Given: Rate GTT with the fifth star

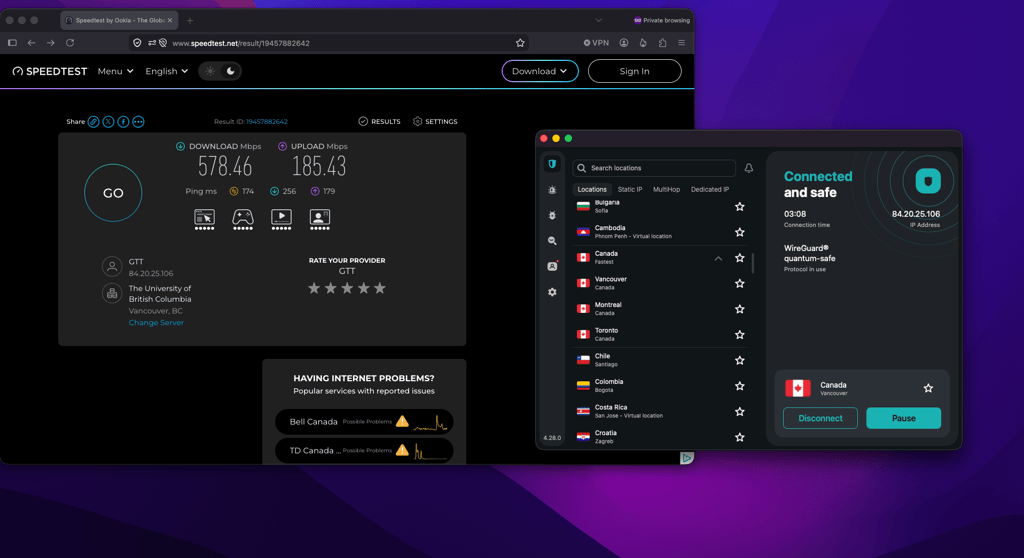Looking at the screenshot, I should (x=379, y=288).
